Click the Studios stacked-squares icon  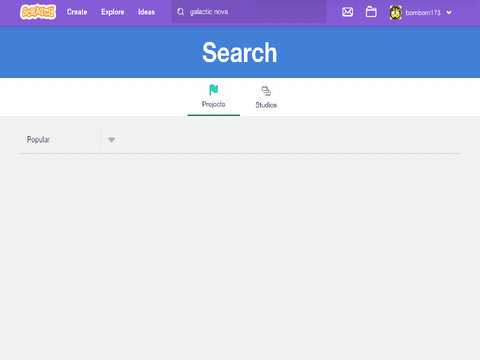coord(266,91)
